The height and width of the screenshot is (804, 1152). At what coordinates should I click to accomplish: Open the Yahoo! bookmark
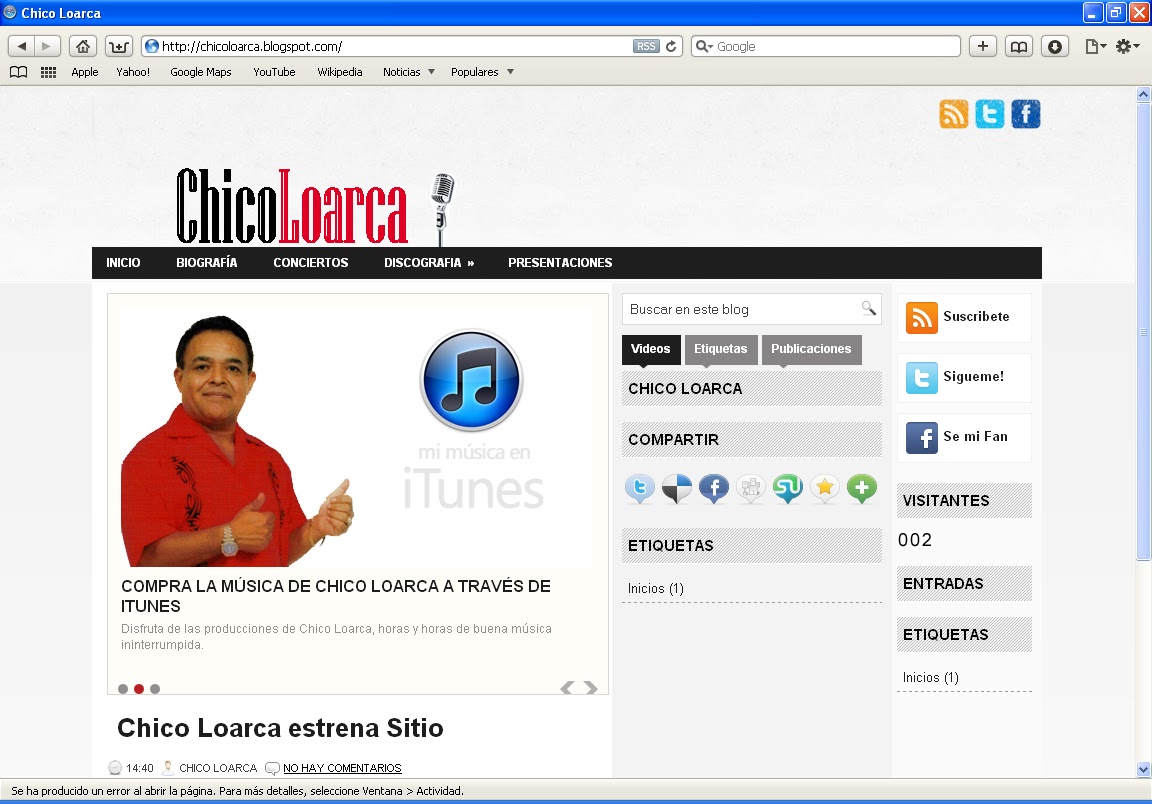pyautogui.click(x=133, y=72)
